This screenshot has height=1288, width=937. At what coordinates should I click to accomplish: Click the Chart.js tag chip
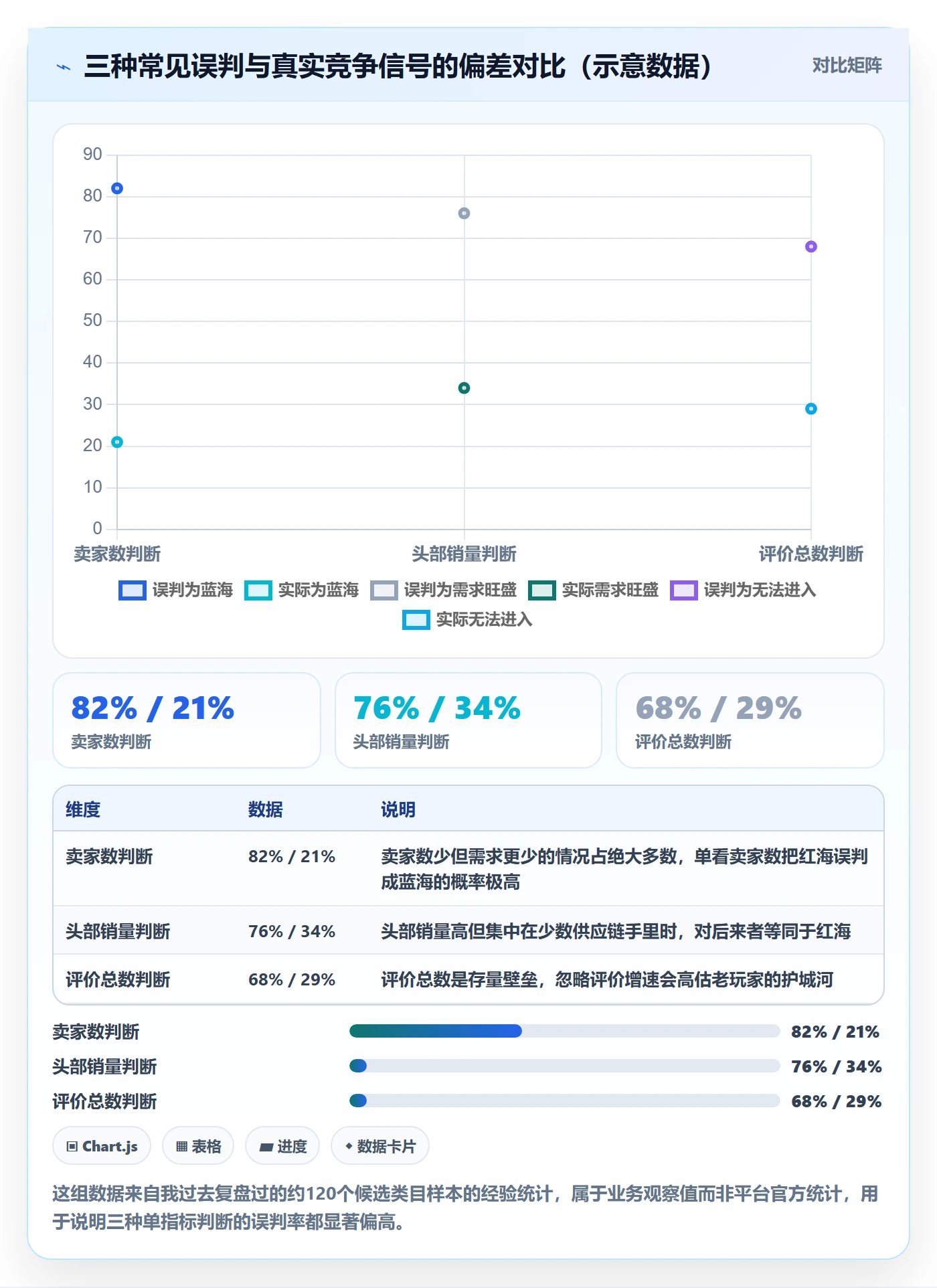102,1146
